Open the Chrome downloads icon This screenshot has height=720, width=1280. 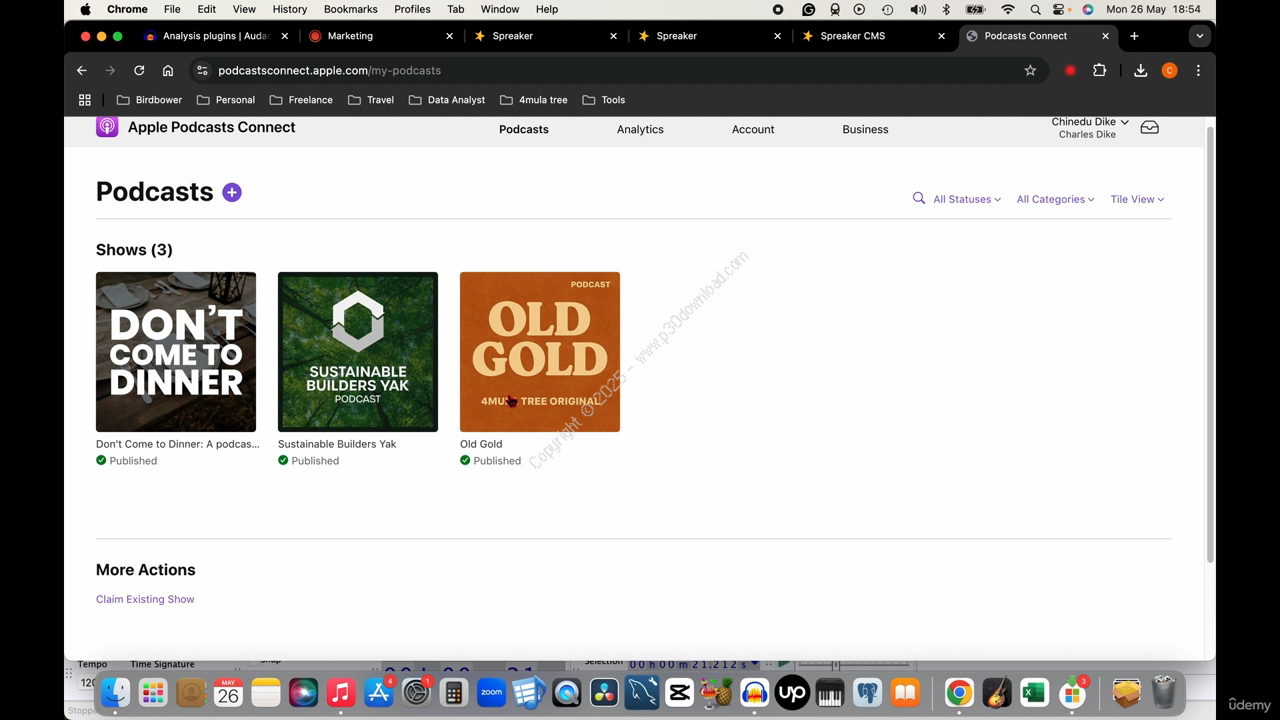pyautogui.click(x=1140, y=70)
